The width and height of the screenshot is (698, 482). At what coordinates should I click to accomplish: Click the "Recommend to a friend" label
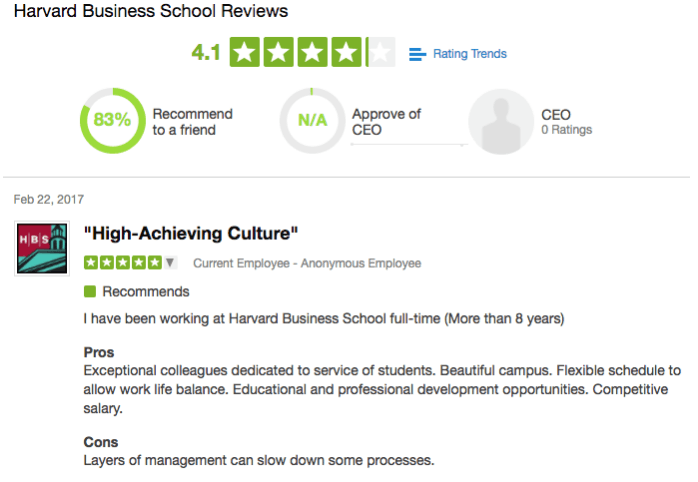pos(192,122)
